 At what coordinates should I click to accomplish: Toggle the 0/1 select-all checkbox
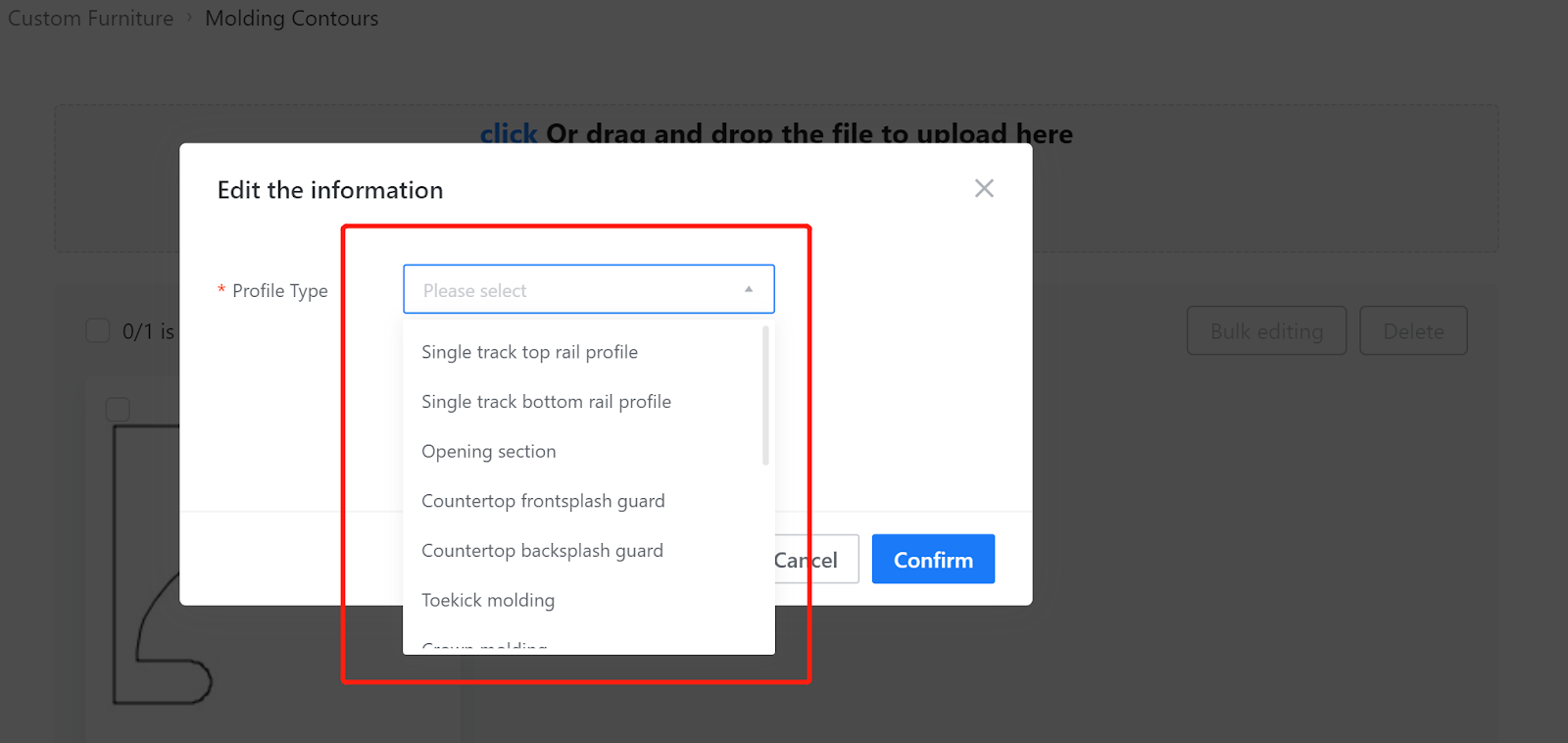(98, 330)
